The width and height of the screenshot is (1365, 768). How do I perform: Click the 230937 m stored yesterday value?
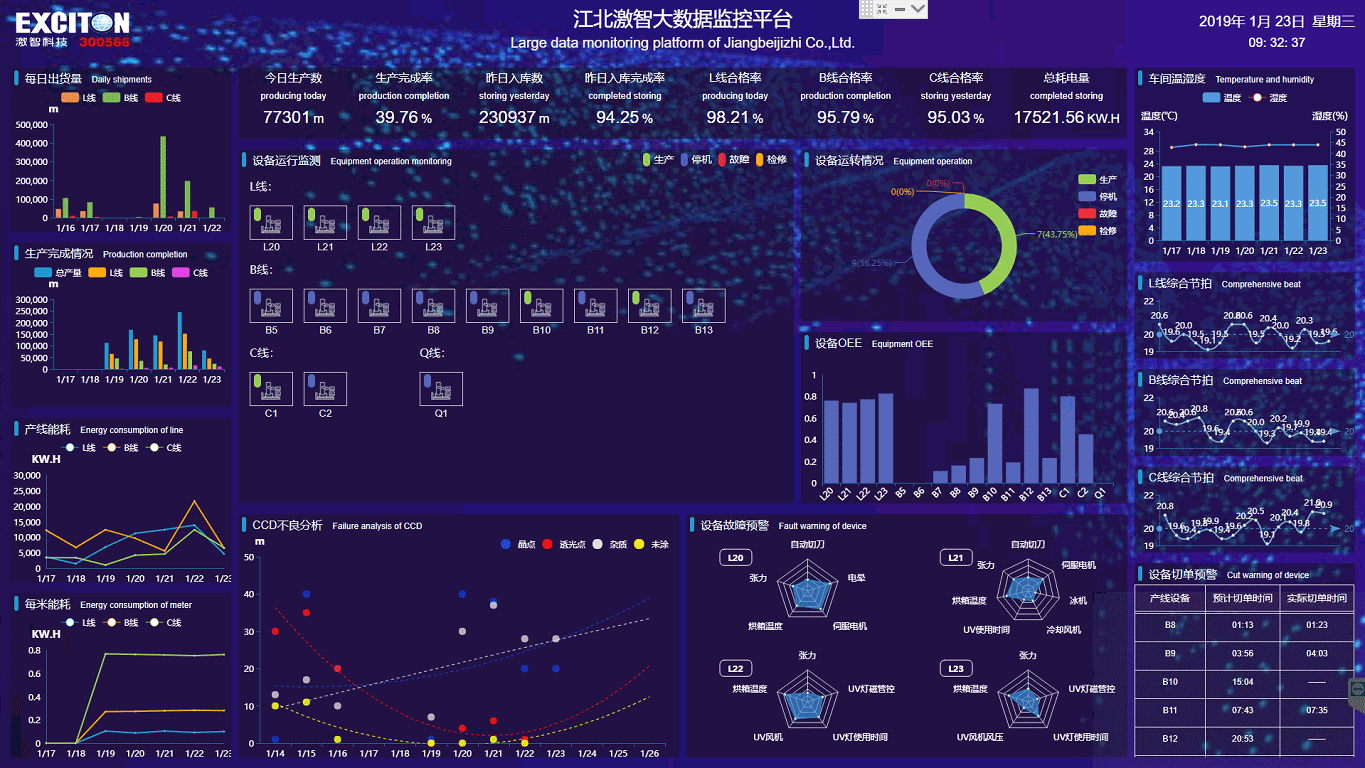(x=514, y=118)
